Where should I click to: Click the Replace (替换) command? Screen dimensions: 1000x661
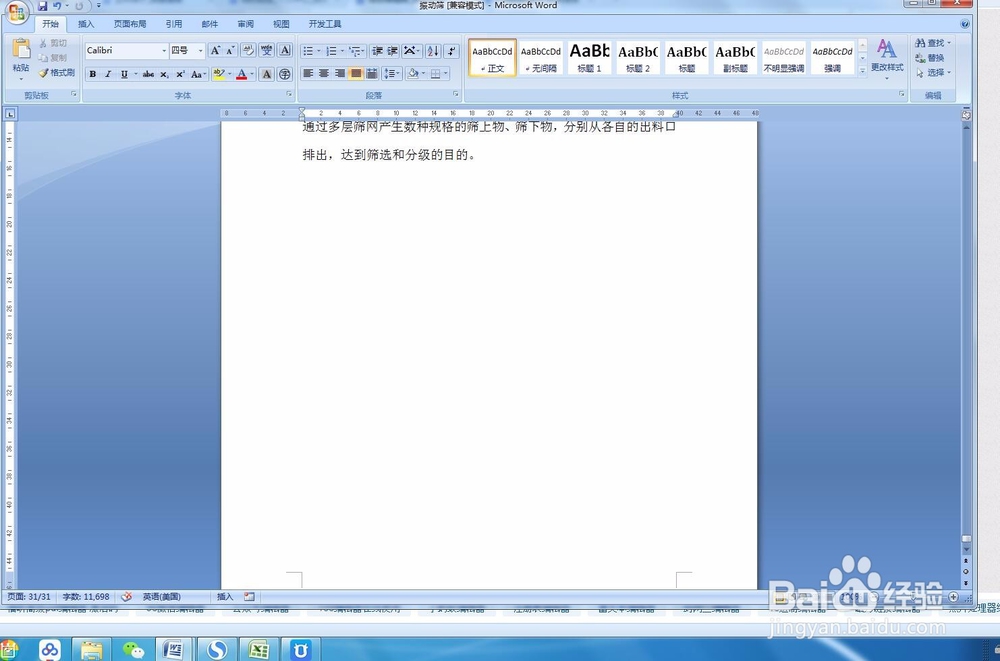[x=930, y=57]
